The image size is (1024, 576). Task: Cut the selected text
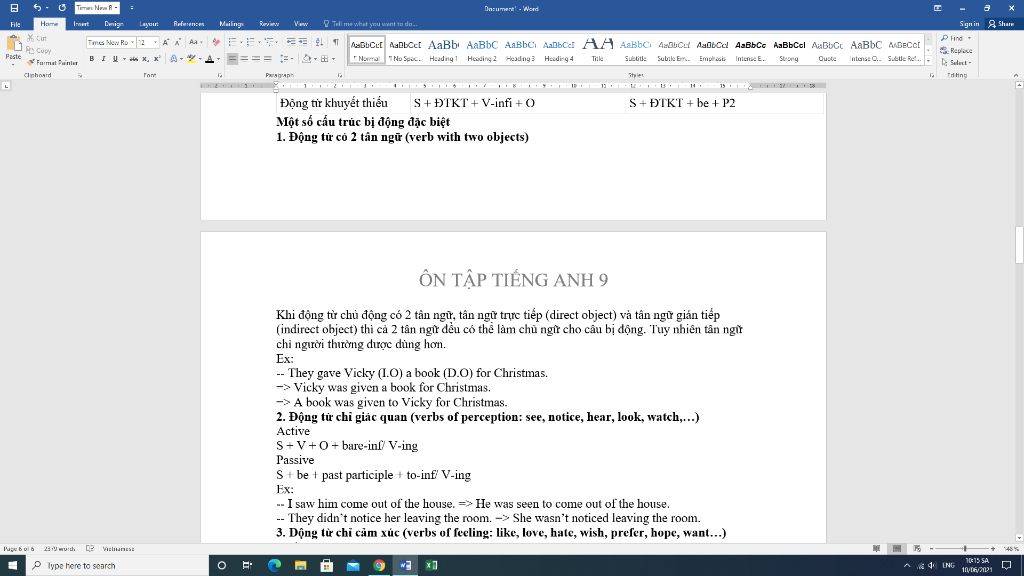pyautogui.click(x=37, y=38)
